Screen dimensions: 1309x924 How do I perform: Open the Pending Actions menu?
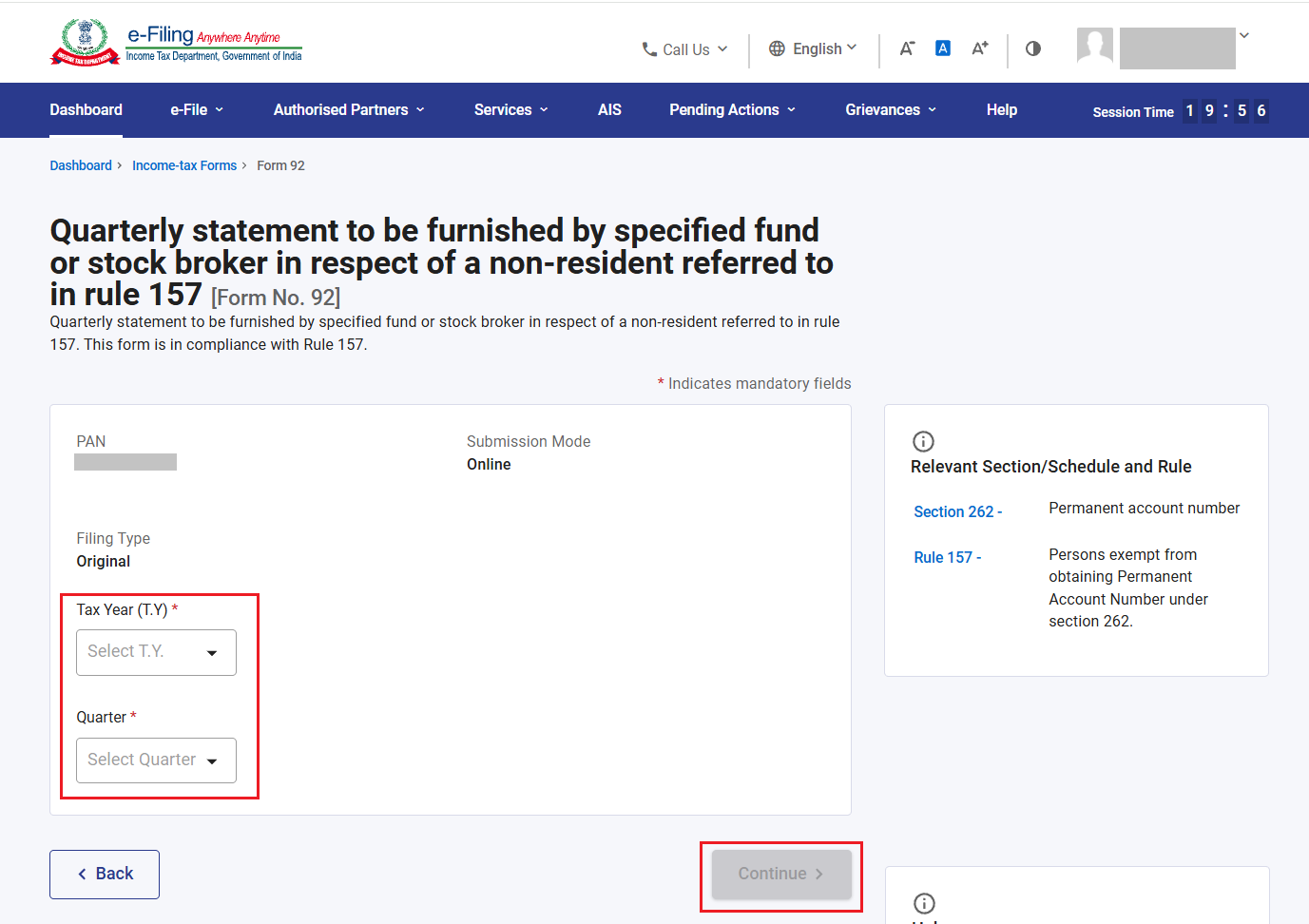(732, 110)
